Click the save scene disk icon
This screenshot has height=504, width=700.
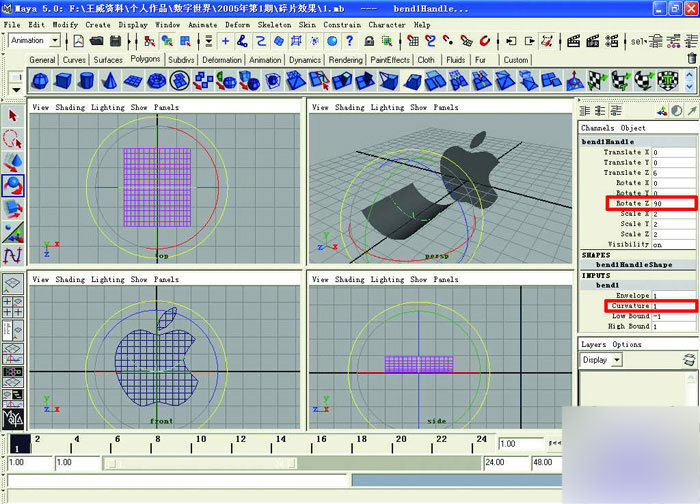[116, 41]
